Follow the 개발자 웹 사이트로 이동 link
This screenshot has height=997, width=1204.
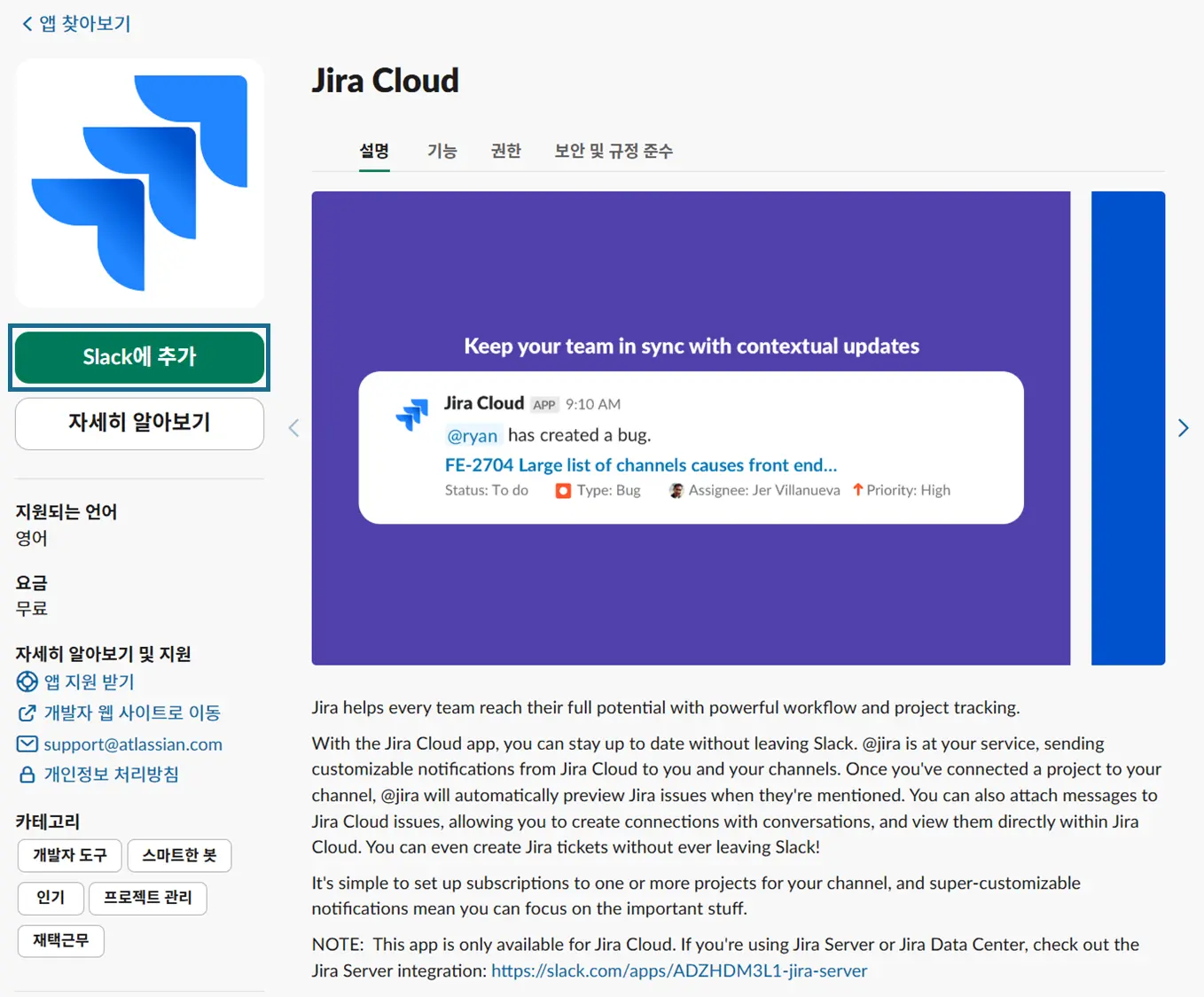coord(133,713)
